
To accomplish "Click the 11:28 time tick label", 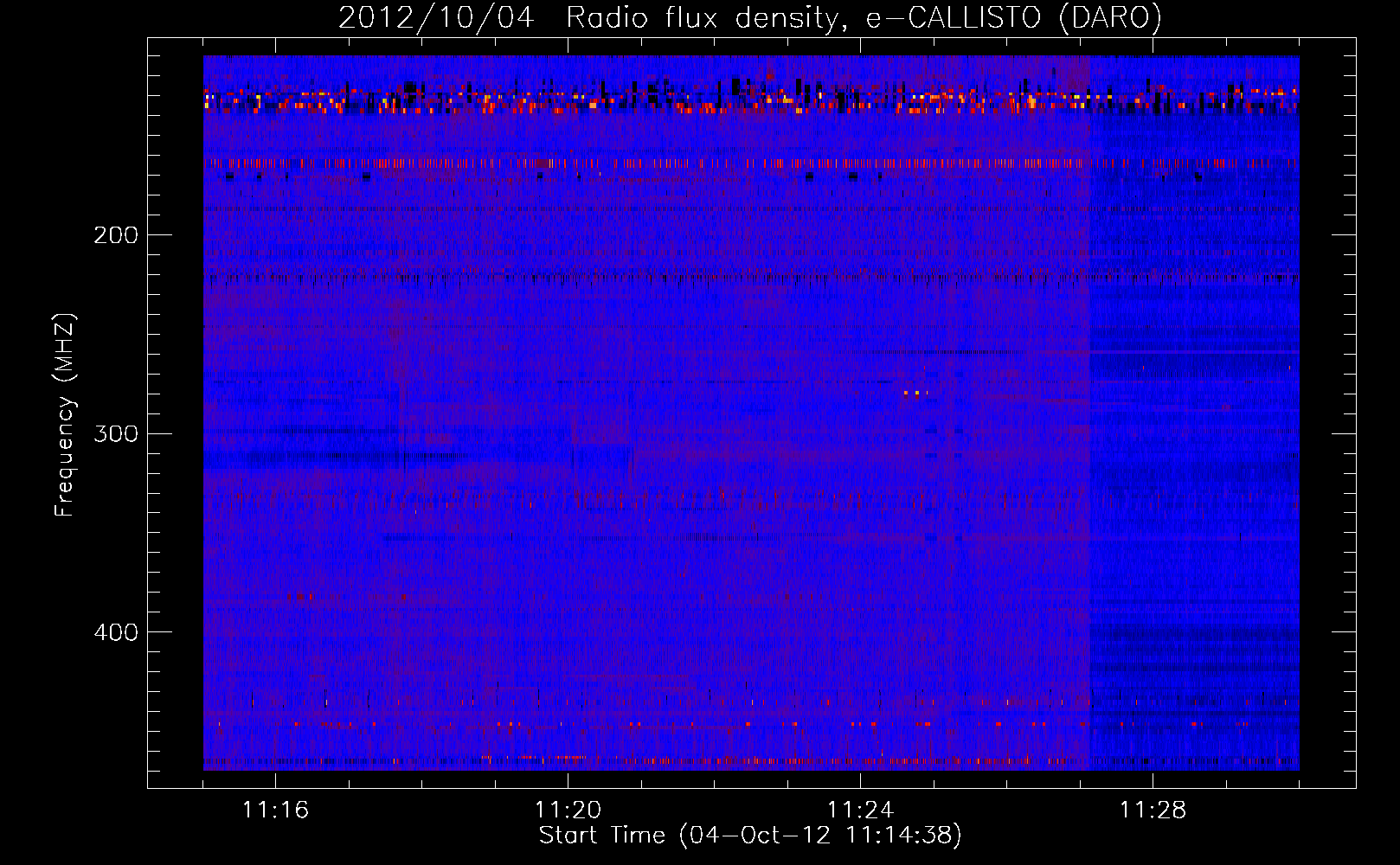I will (x=1153, y=811).
